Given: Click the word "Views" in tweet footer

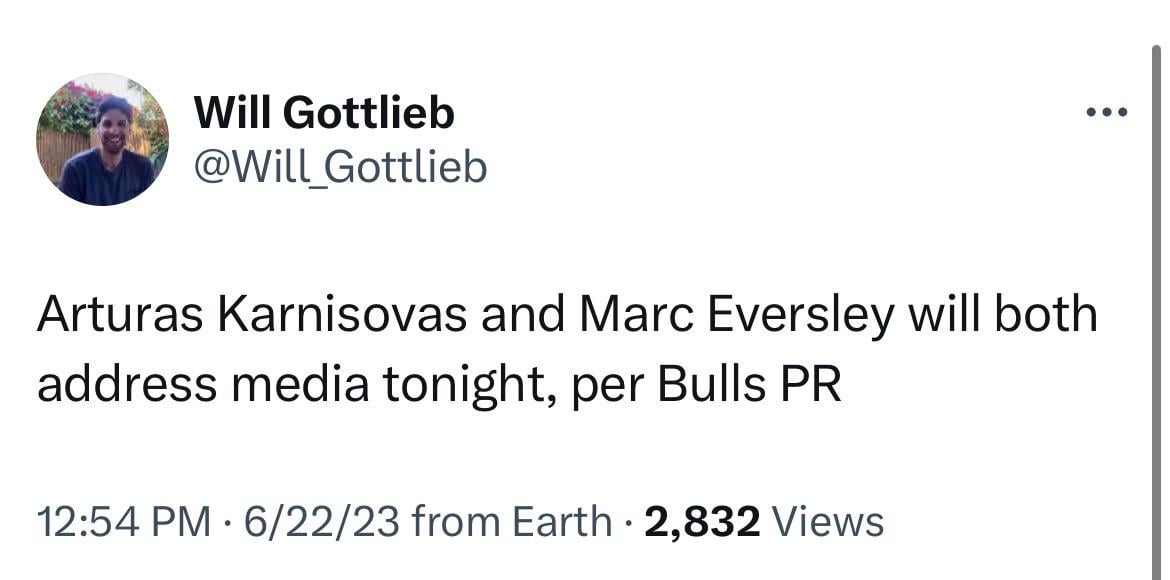Looking at the screenshot, I should [829, 521].
